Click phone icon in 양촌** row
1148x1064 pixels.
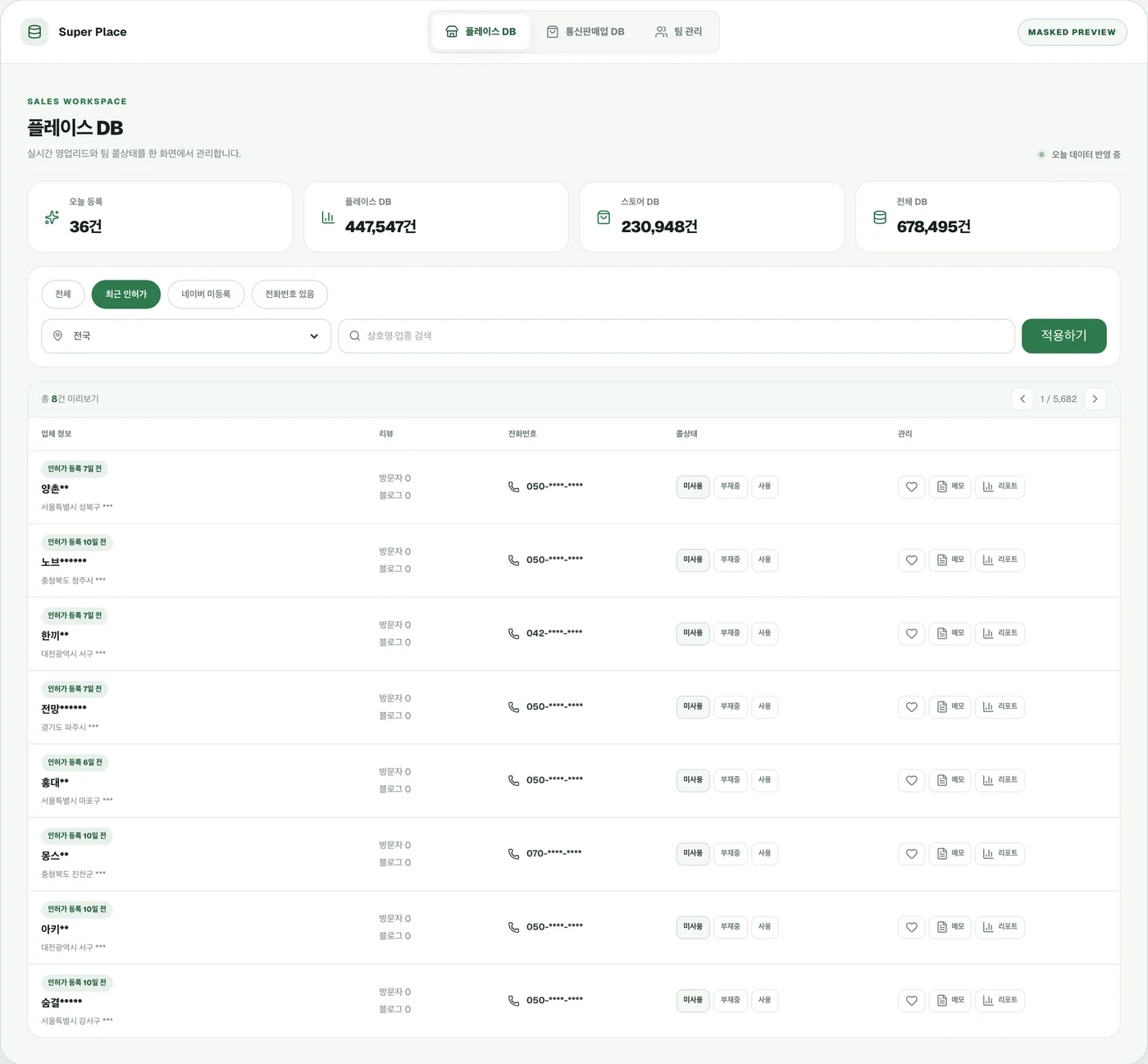(x=513, y=486)
